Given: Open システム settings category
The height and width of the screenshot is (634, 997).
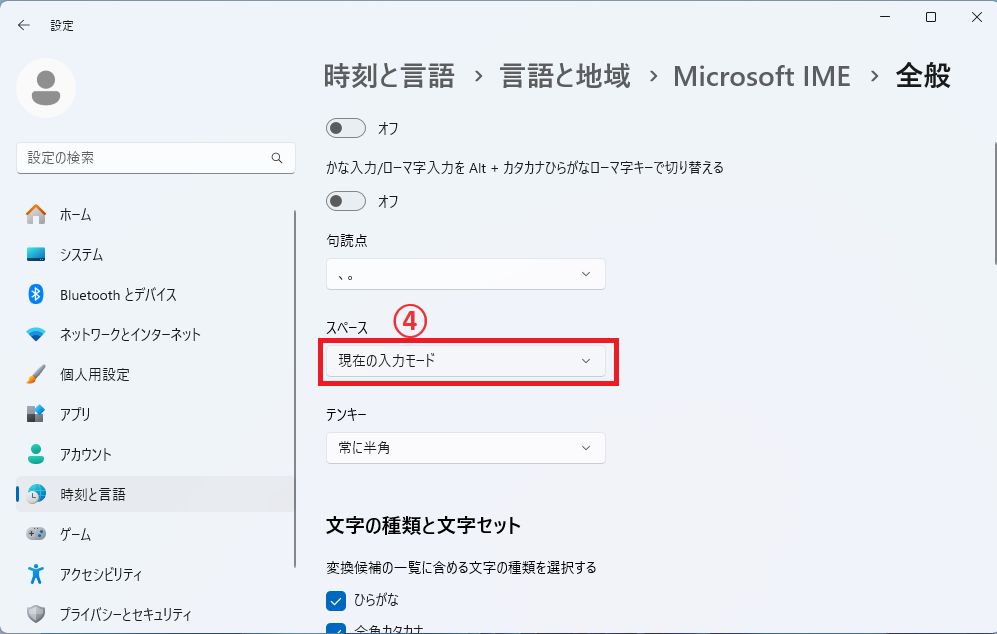Looking at the screenshot, I should [155, 254].
